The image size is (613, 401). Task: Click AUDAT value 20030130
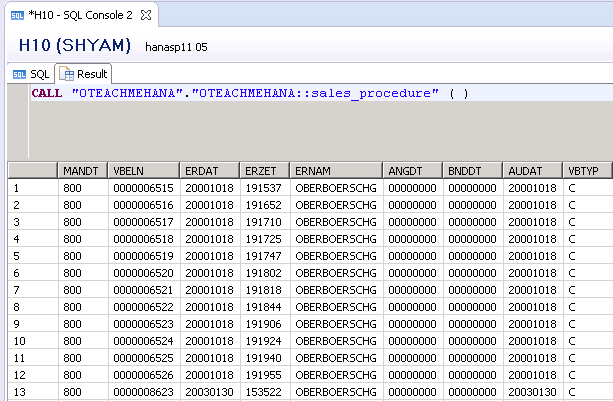[532, 392]
